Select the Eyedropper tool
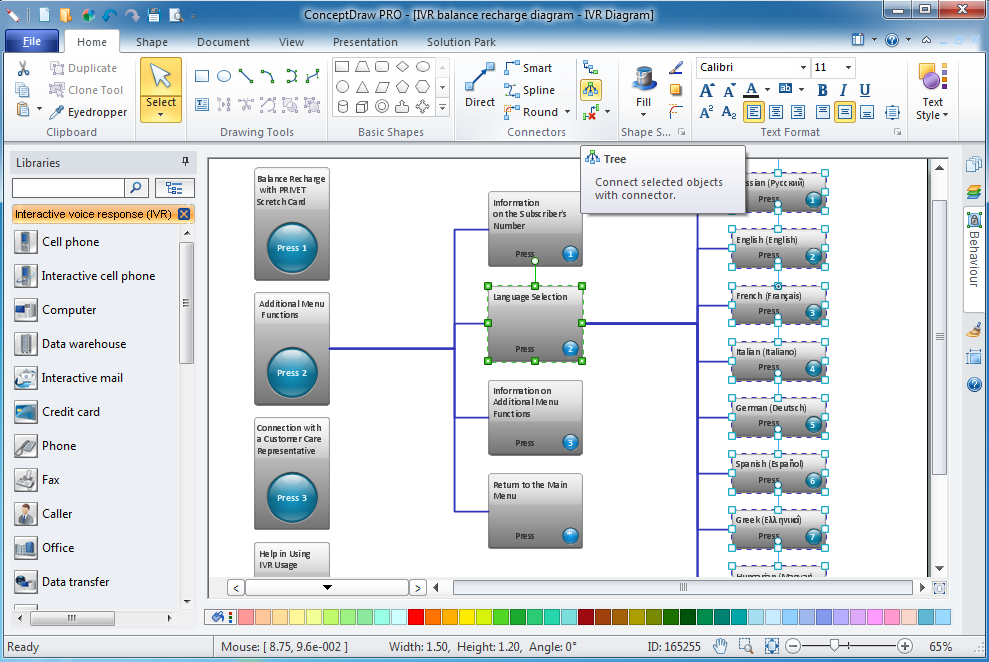This screenshot has width=989, height=662. point(89,112)
